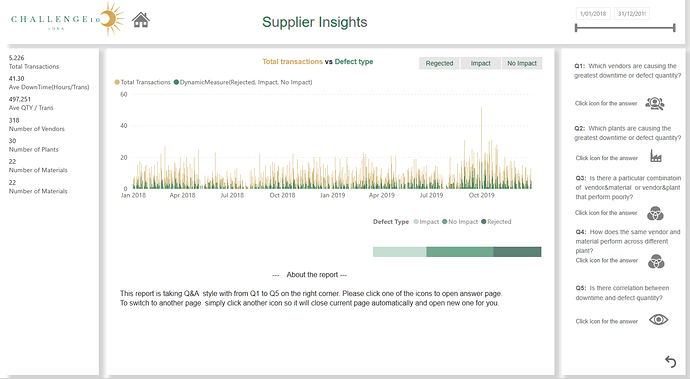This screenshot has height=379, width=690.
Task: Edit the end date 31/12/2019 field
Action: click(x=631, y=14)
